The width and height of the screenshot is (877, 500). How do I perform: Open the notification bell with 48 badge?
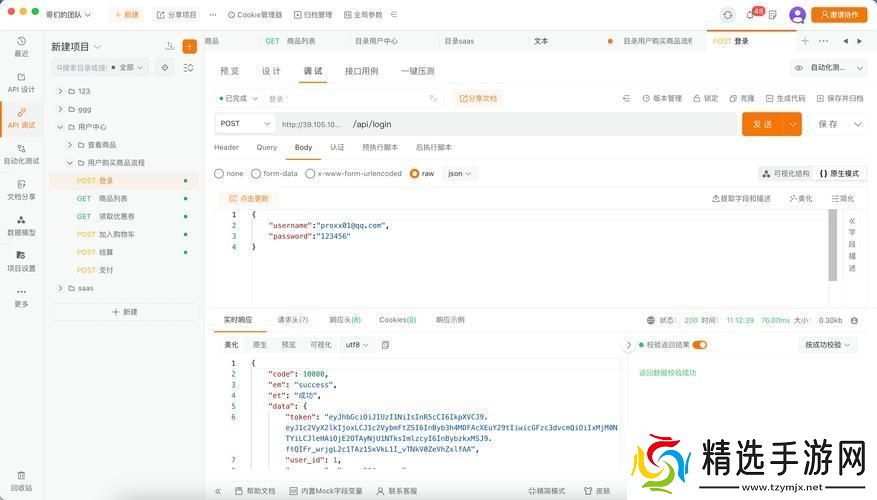point(751,15)
